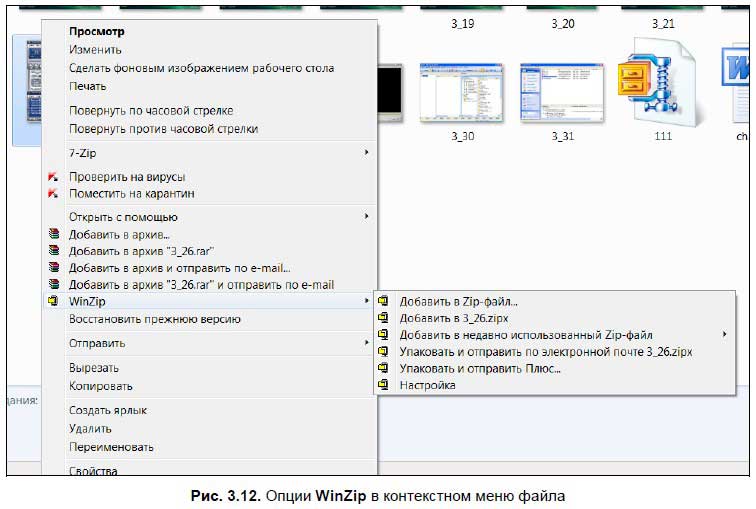The image size is (756, 509).
Task: Choose Добавить в Zip-файл... in WinZip submenu
Action: point(458,302)
